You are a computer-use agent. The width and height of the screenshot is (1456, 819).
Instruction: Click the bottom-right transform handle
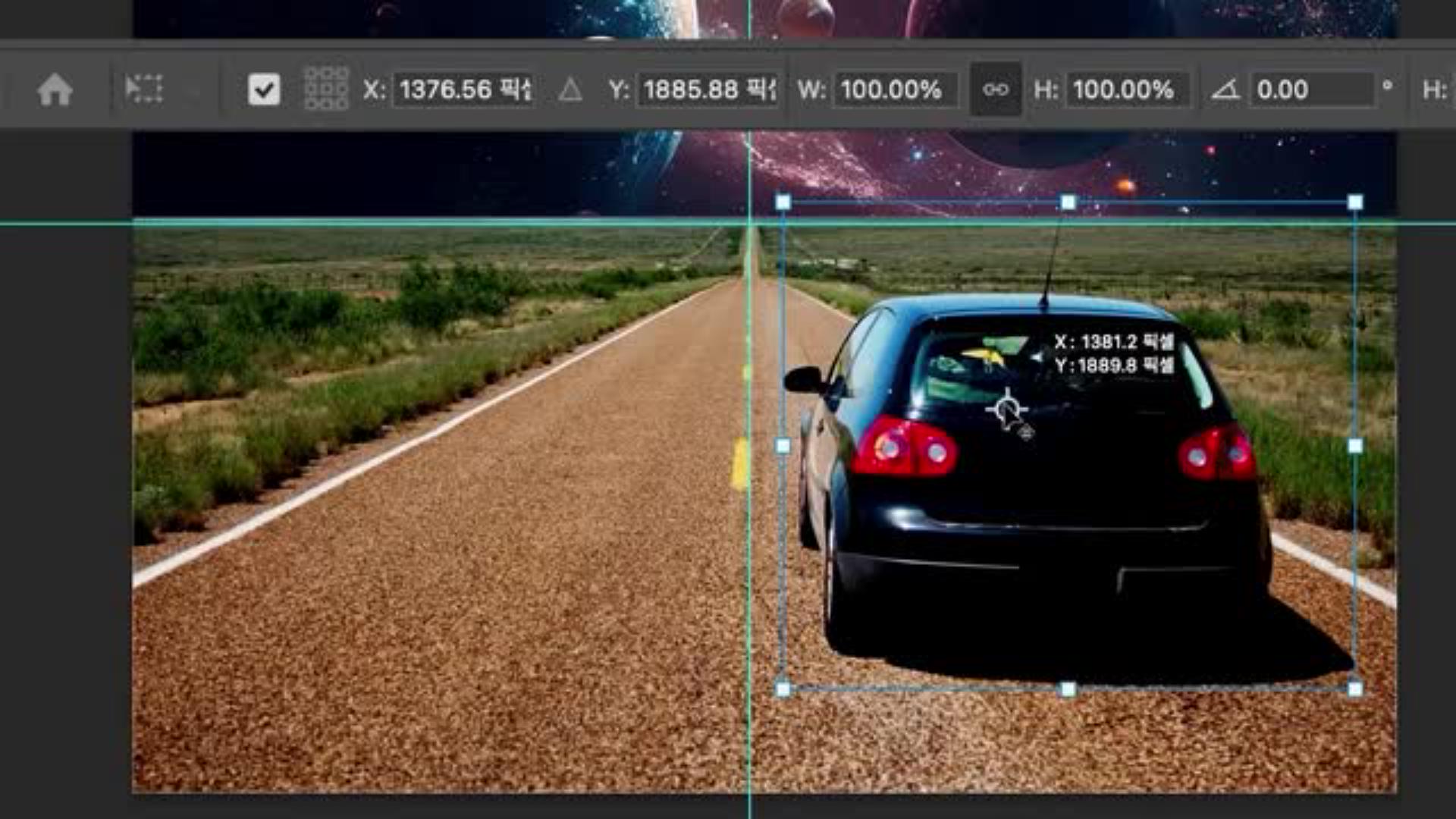pos(1355,689)
